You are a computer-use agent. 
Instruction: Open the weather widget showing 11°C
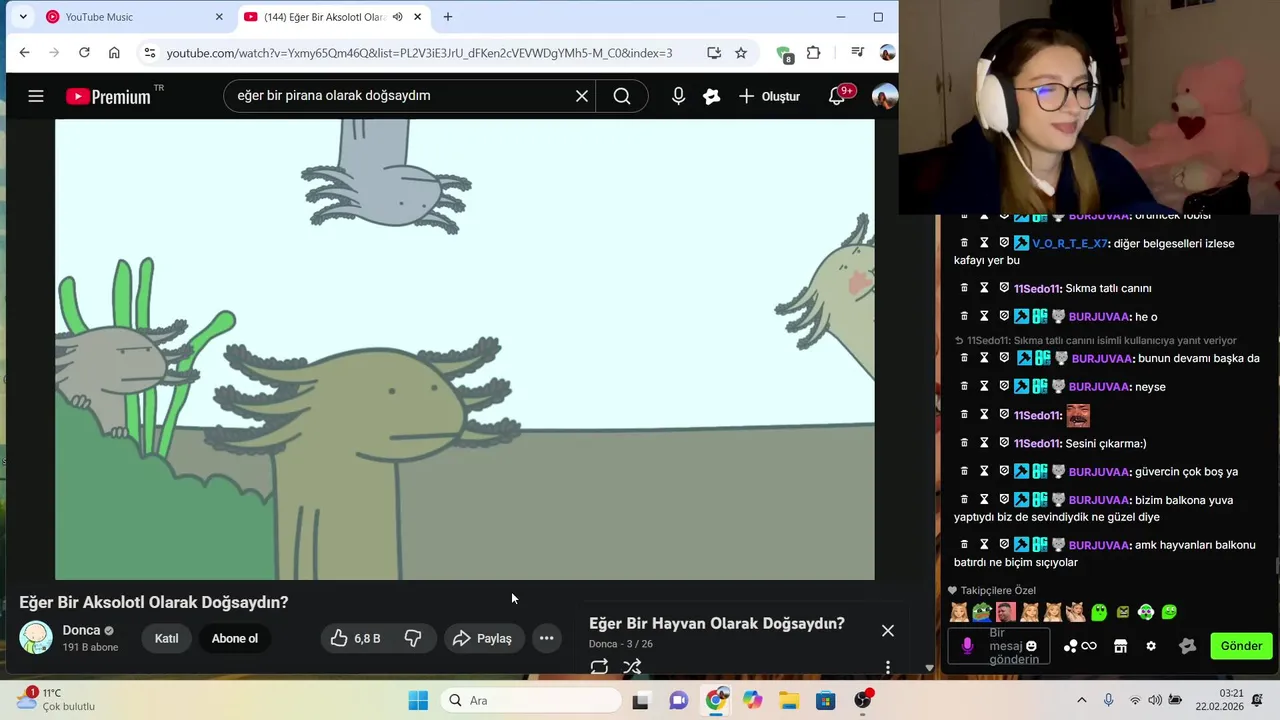[x=57, y=699]
